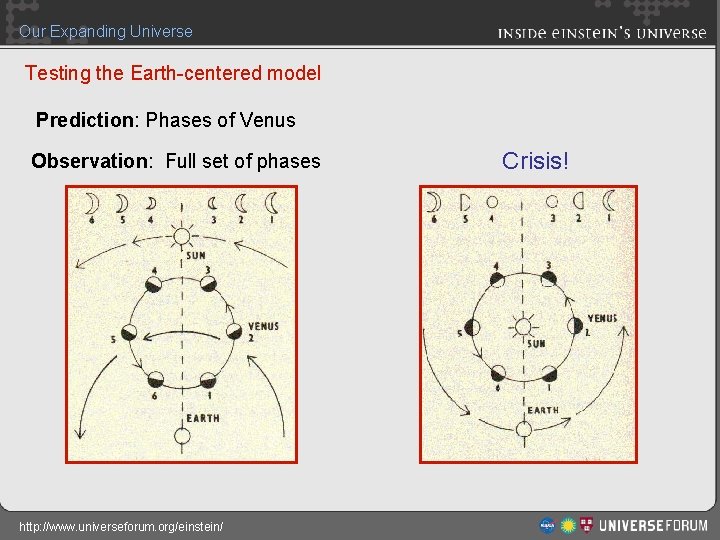Click the EARTH label in right diagram
Viewport: 720px width, 540px height.
[543, 410]
